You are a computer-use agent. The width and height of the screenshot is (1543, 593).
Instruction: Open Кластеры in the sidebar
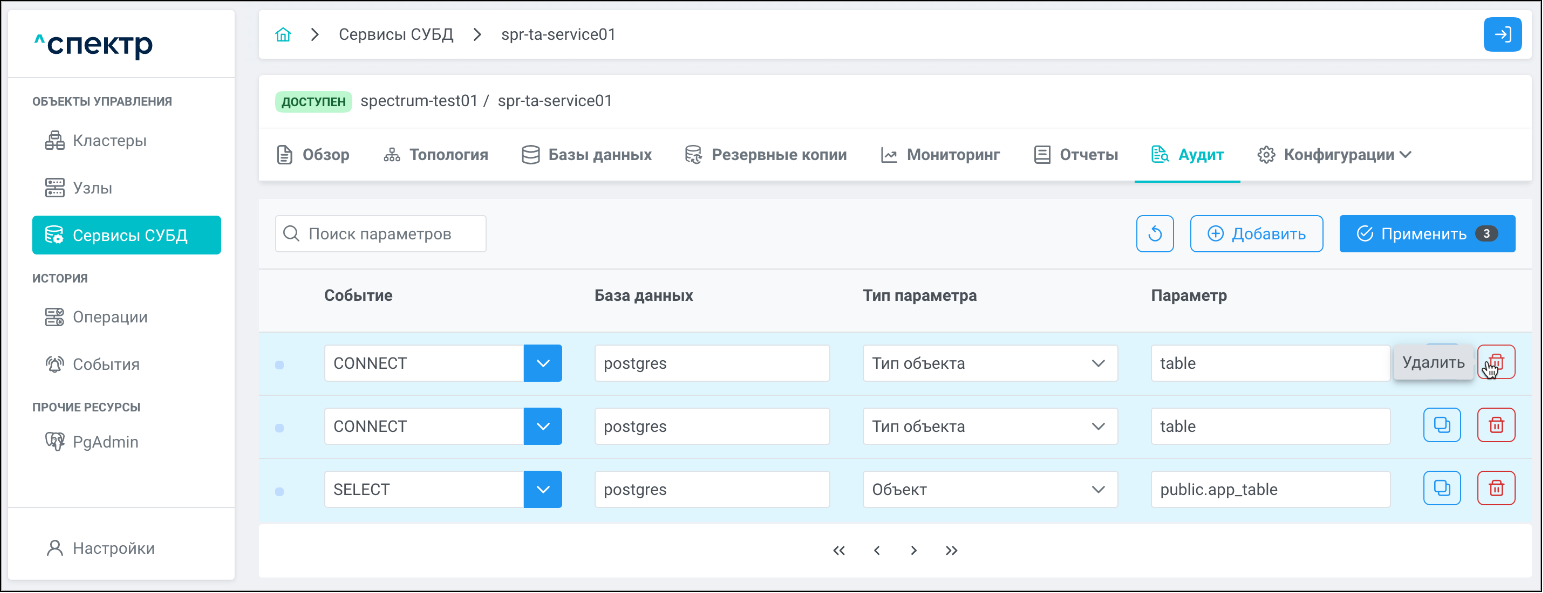click(109, 141)
